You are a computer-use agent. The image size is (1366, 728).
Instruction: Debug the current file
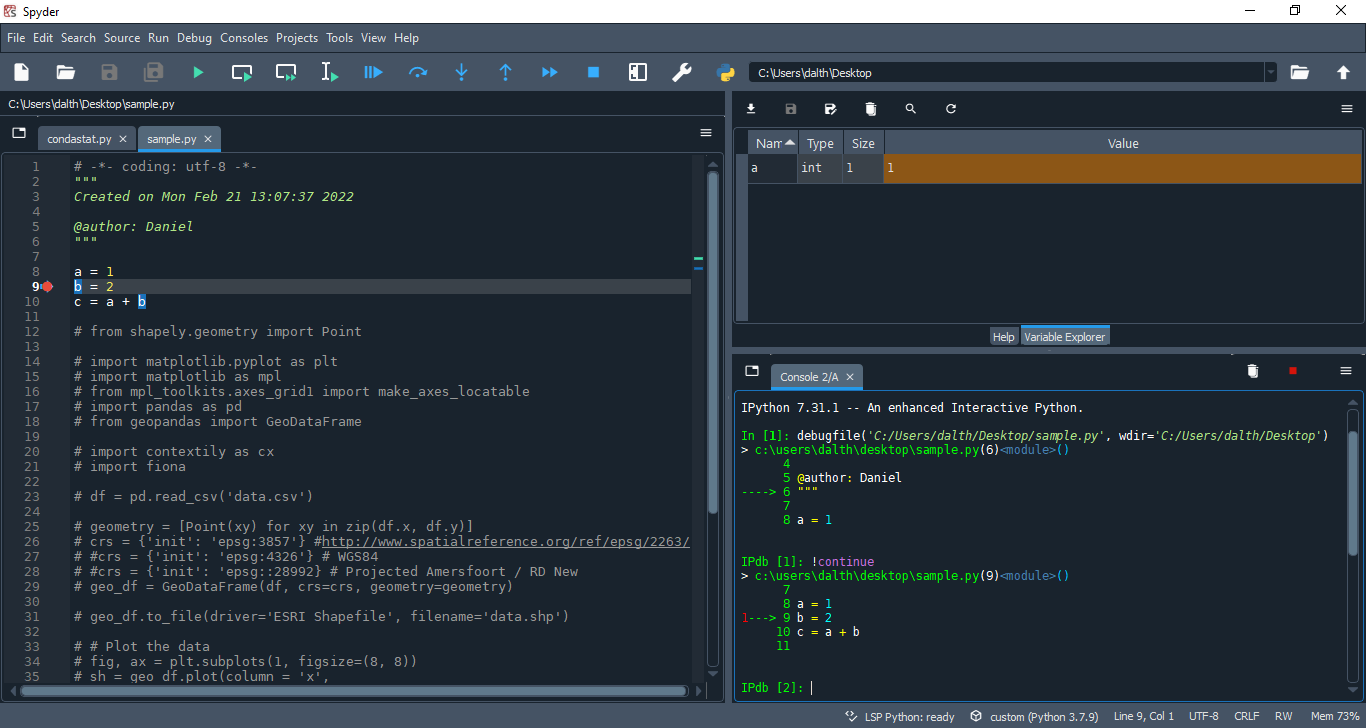tap(373, 72)
